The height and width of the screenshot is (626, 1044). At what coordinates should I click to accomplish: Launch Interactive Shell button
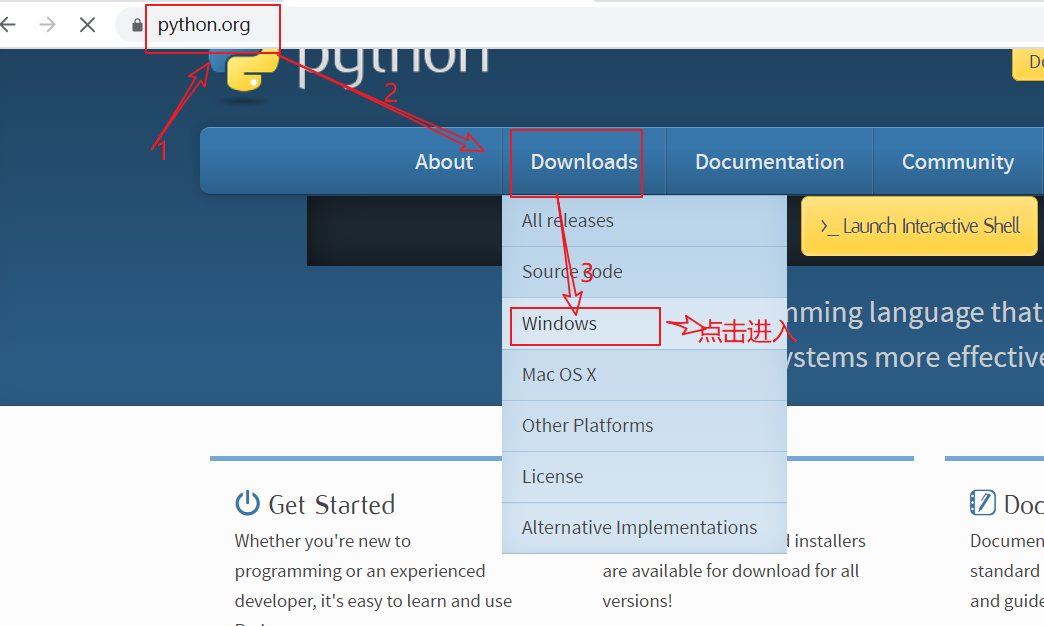pos(919,226)
